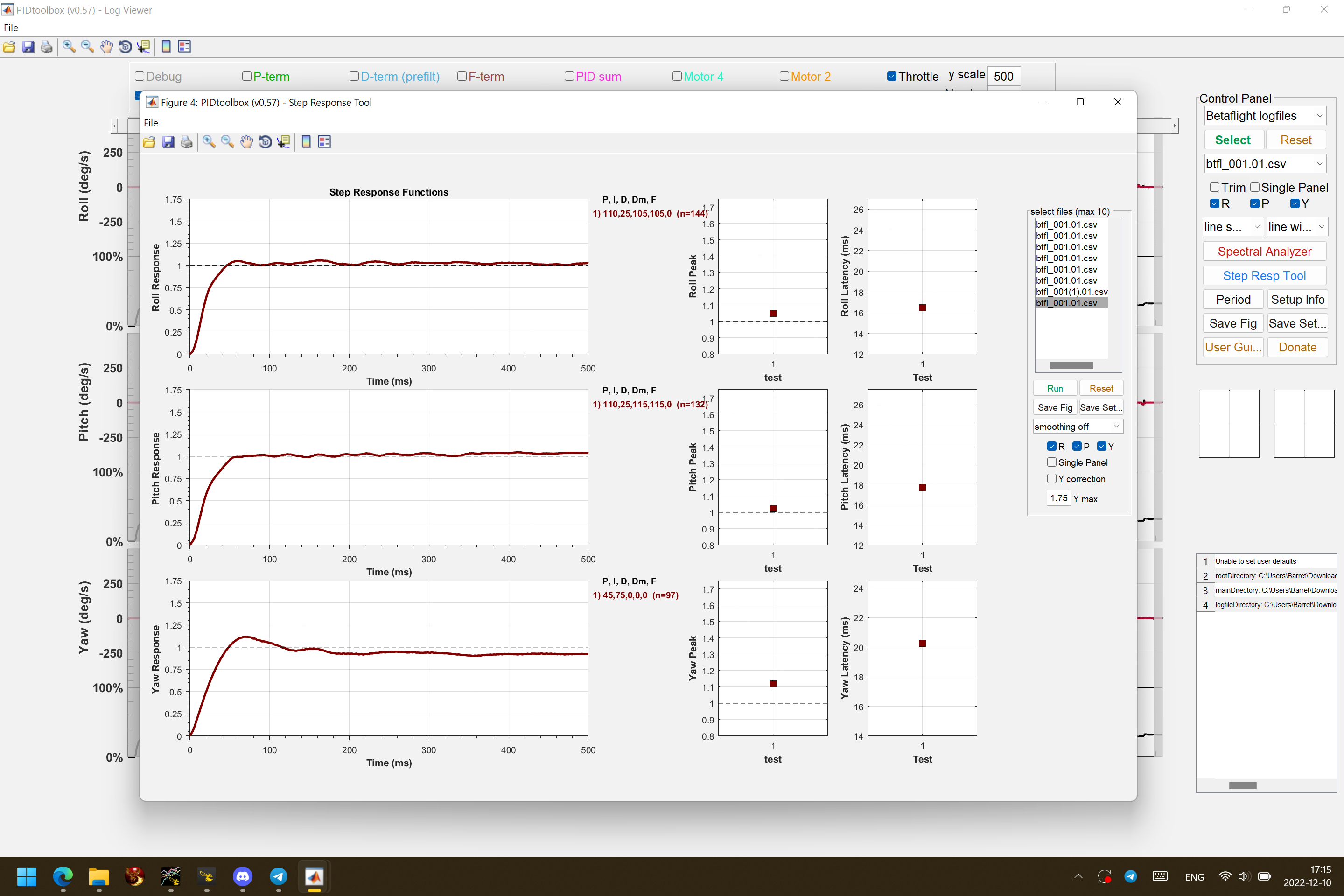Image resolution: width=1344 pixels, height=896 pixels.
Task: Zoom out tool in Step Response Tool toolbar
Action: tap(227, 142)
